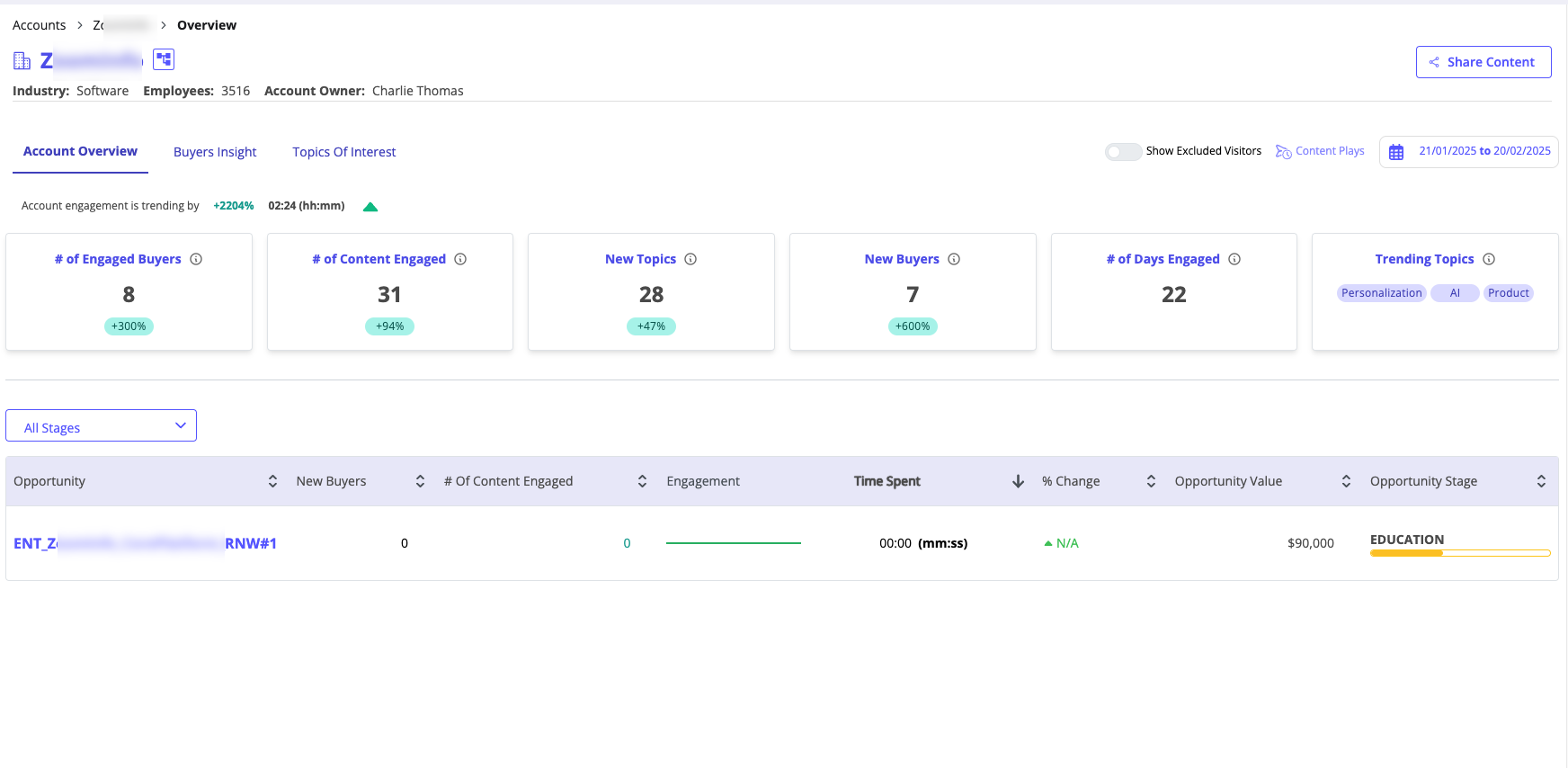Sort by Opportunity Value column arrows
Viewport: 1568px width, 768px height.
[x=1346, y=481]
